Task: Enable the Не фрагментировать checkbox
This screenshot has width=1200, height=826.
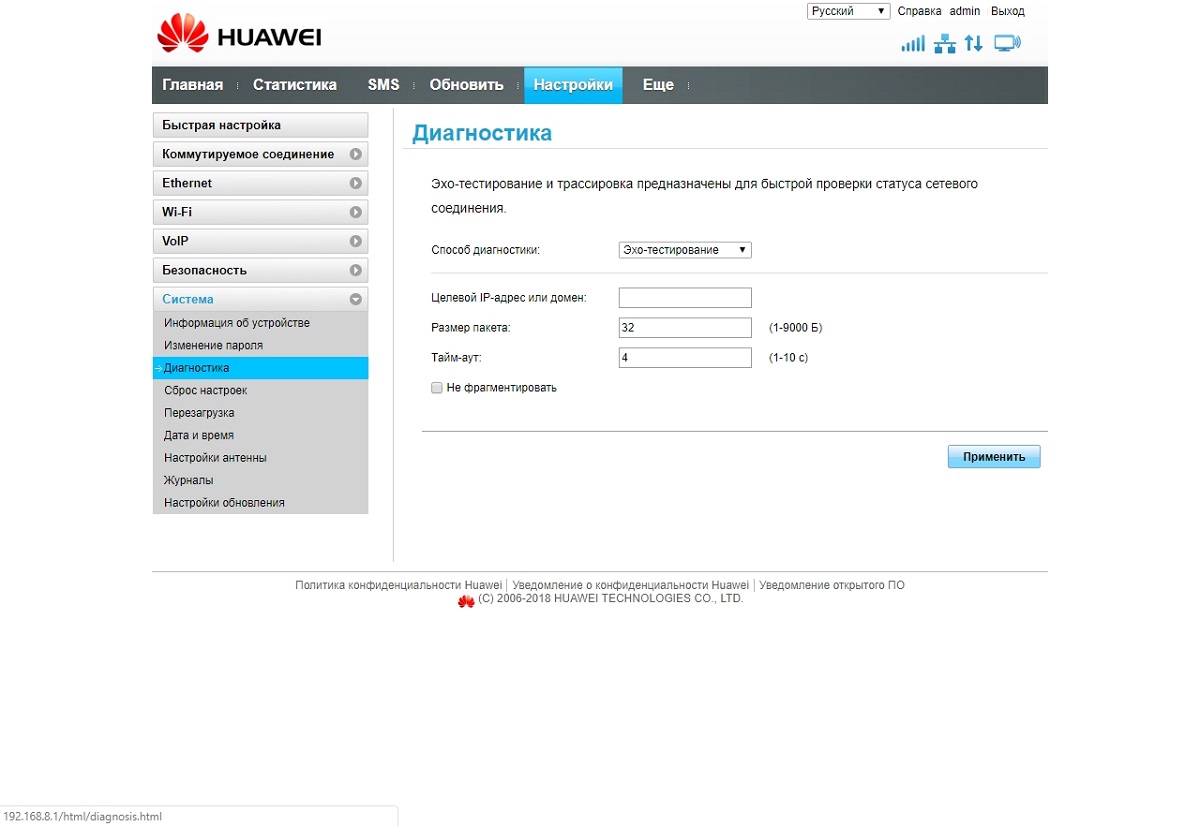Action: point(437,388)
